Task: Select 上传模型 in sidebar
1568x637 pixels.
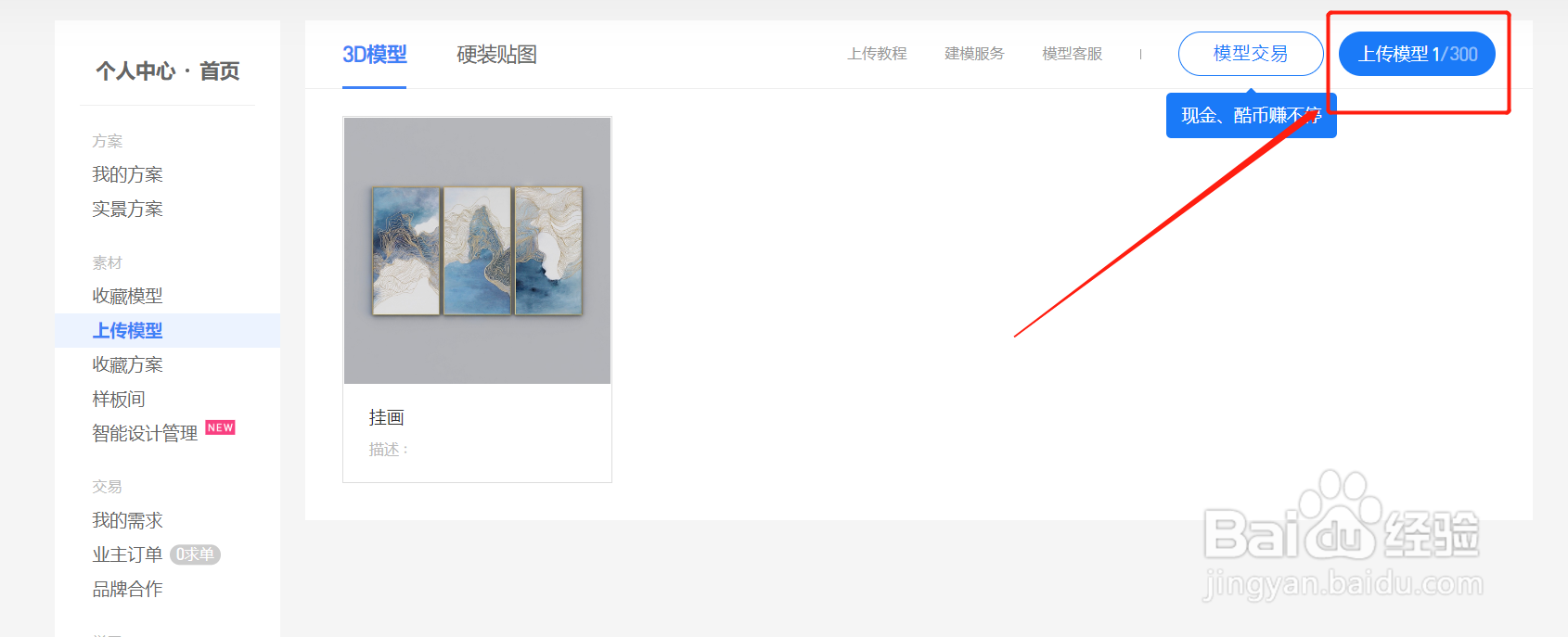Action: pos(127,330)
